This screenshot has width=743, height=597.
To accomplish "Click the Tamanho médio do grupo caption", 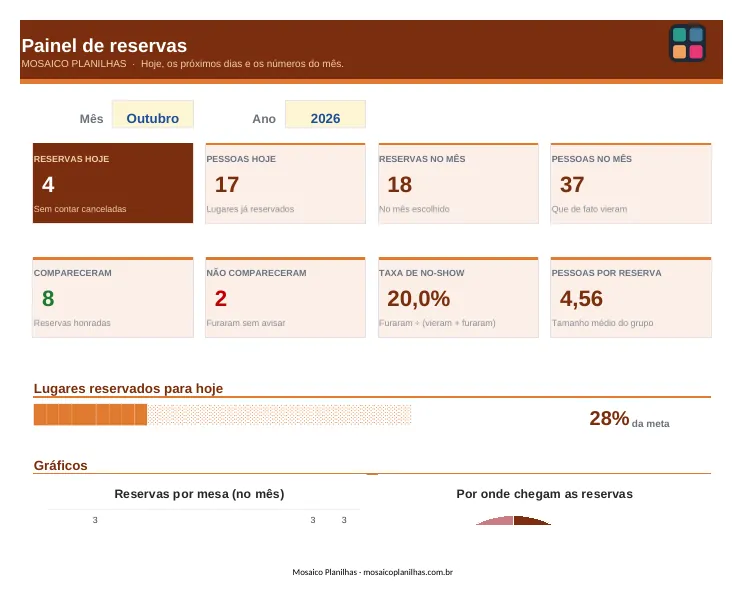I will click(602, 323).
